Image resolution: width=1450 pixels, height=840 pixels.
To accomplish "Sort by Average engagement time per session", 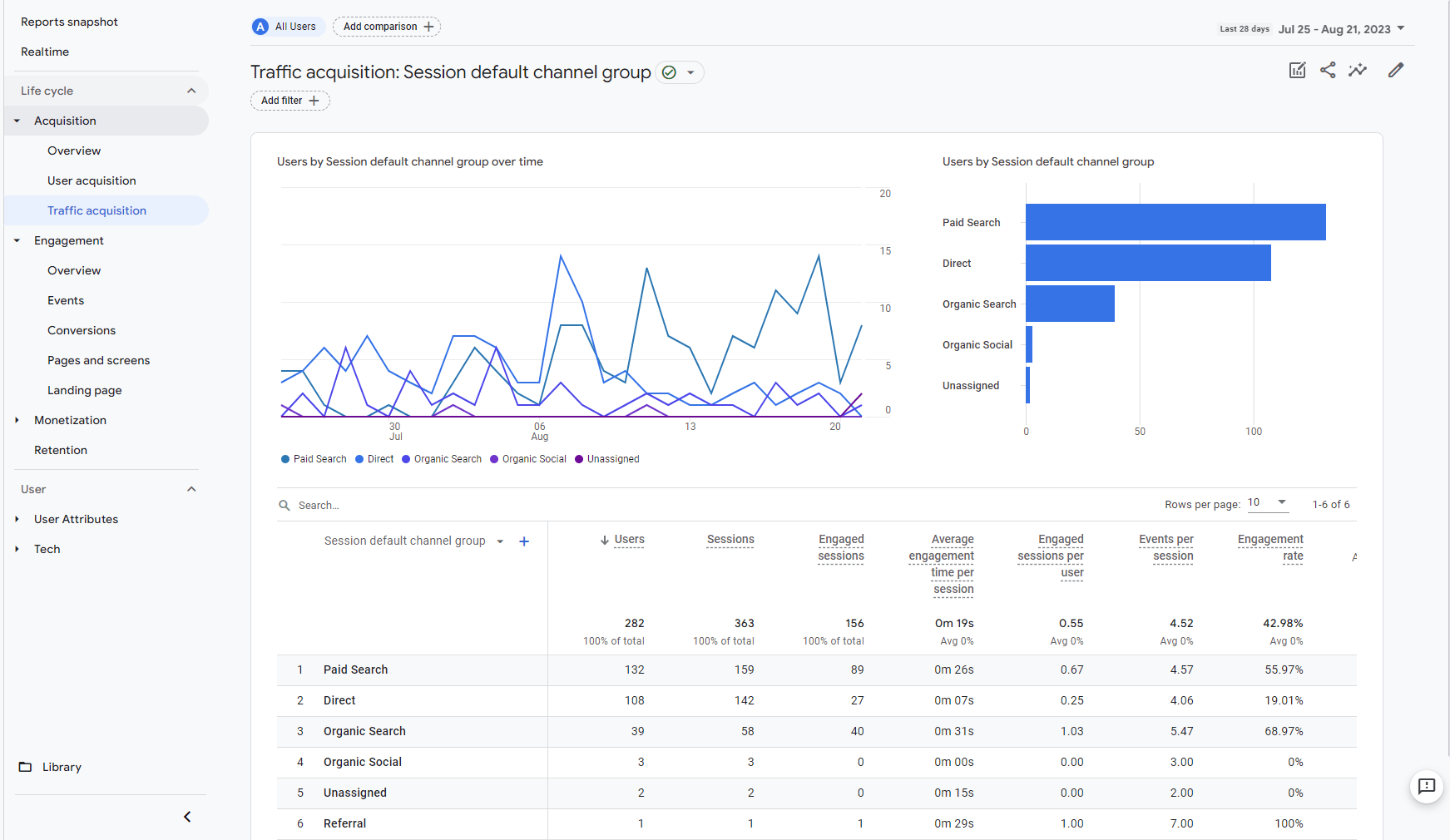I will (x=941, y=565).
